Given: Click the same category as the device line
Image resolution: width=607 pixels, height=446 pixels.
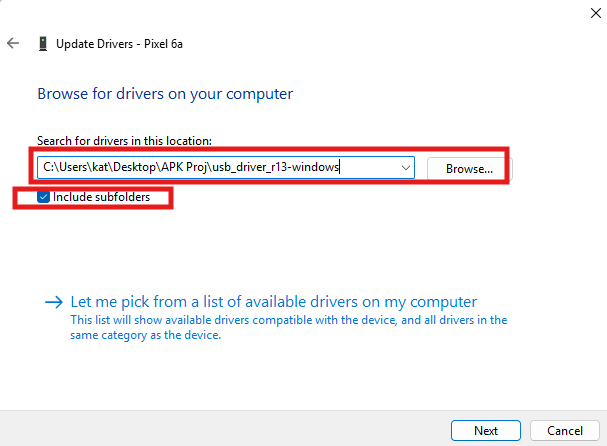Looking at the screenshot, I should click(x=145, y=335).
